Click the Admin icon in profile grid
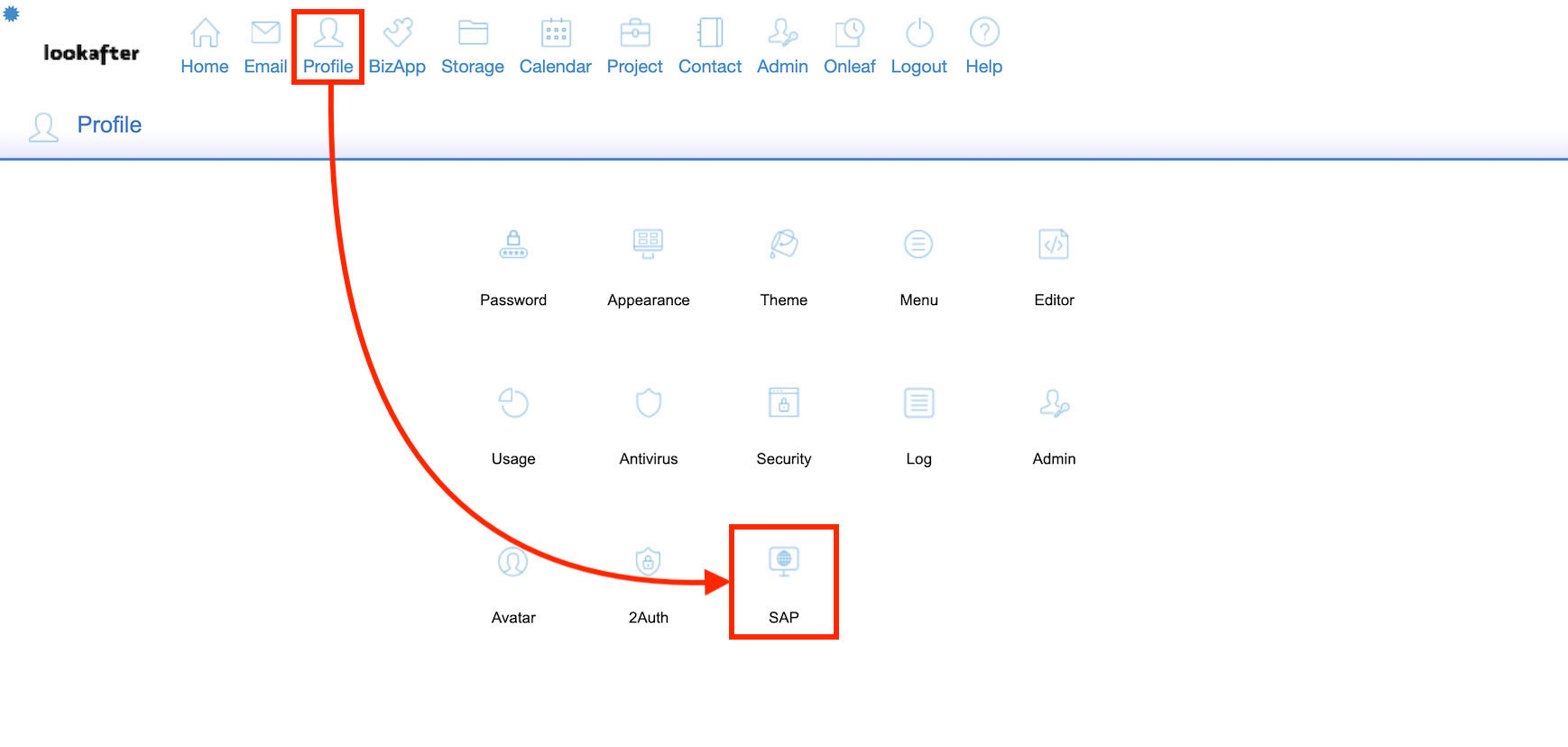The image size is (1568, 747). pos(1054,403)
